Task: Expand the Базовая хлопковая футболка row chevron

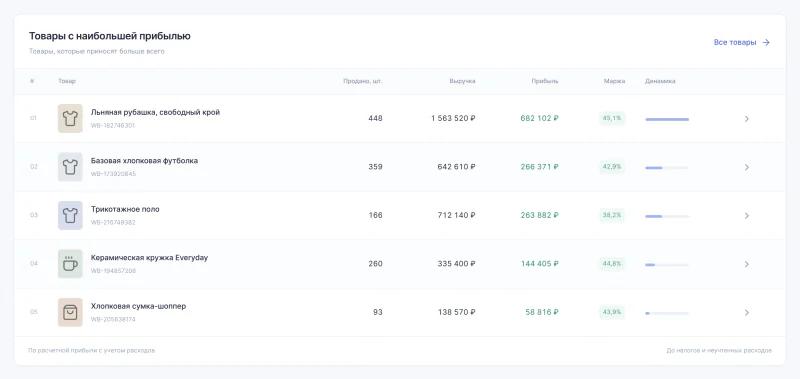Action: pyautogui.click(x=746, y=167)
